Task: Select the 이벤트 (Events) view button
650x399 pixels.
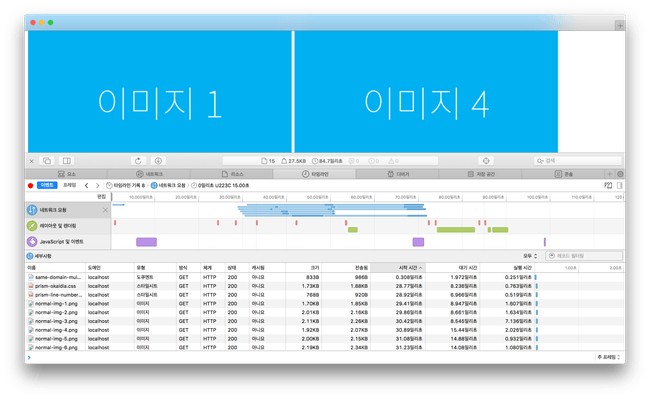Action: (x=47, y=185)
